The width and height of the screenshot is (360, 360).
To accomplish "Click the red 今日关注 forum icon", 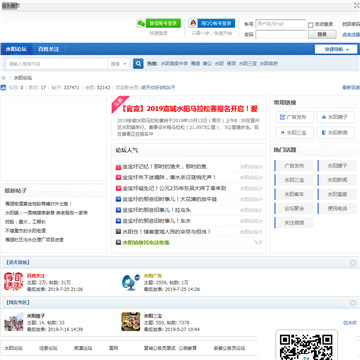I will pyautogui.click(x=13, y=282).
